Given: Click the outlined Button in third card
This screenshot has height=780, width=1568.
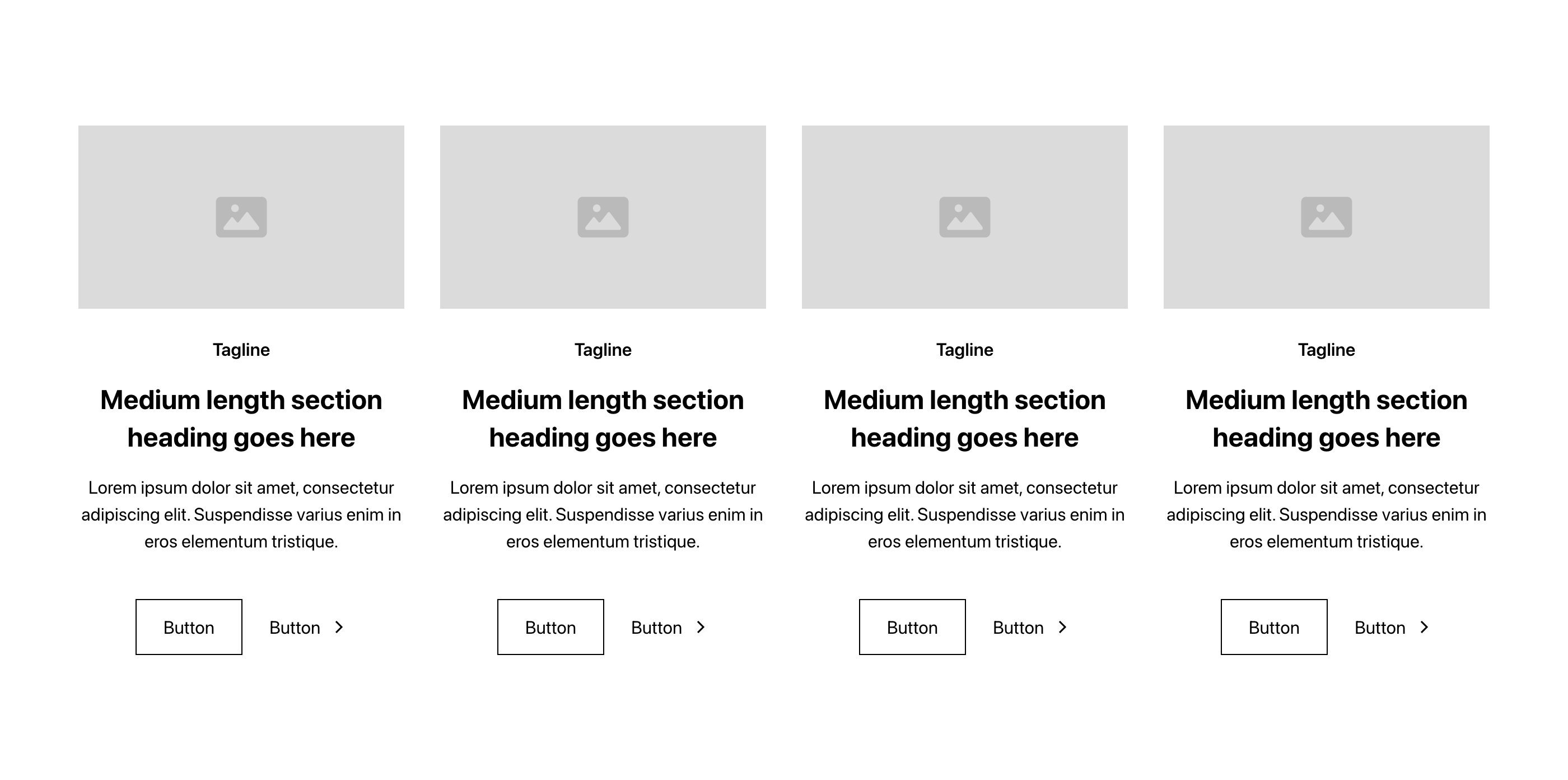Looking at the screenshot, I should point(912,627).
